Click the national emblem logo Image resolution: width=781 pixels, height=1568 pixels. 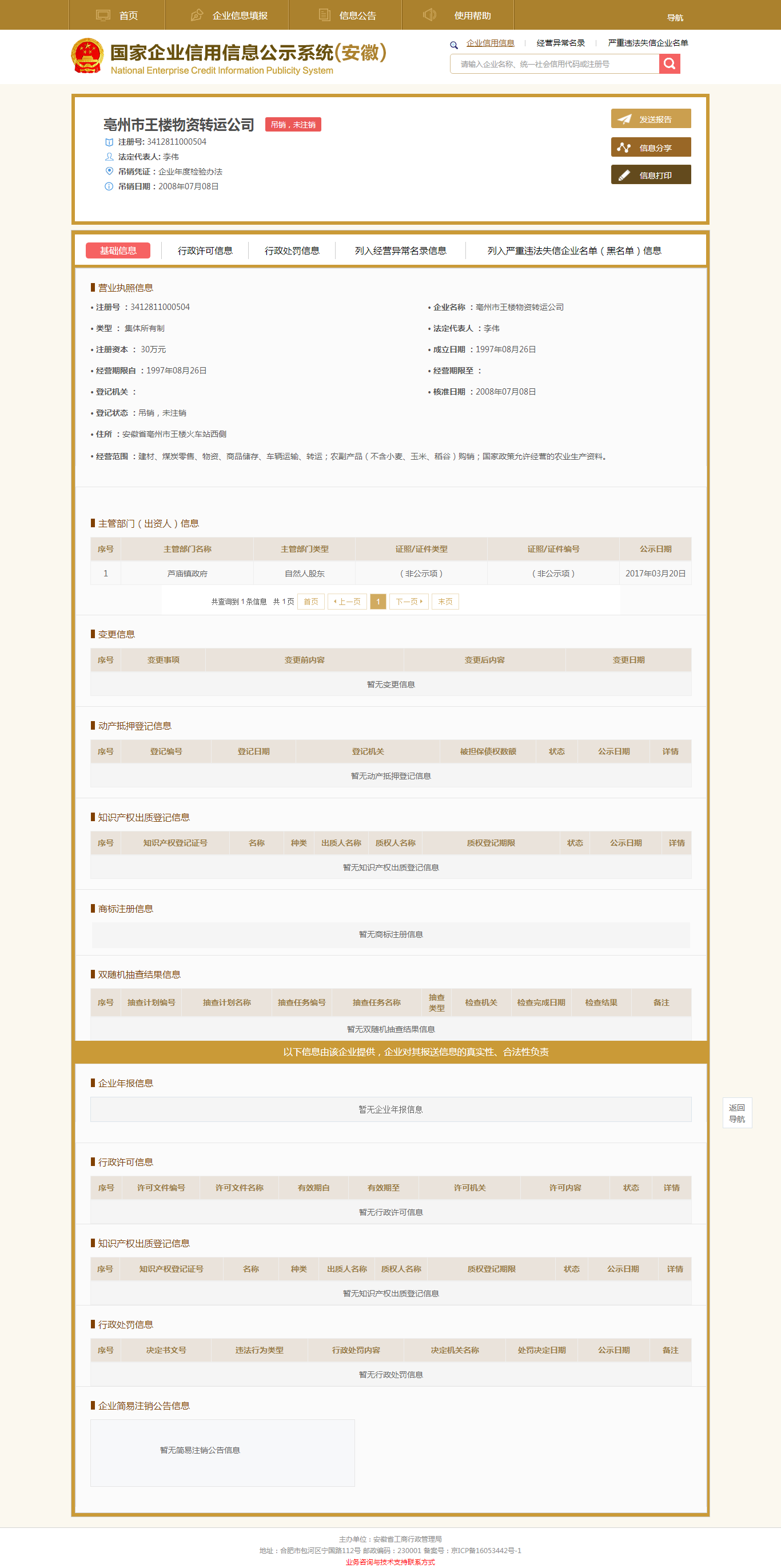click(87, 55)
